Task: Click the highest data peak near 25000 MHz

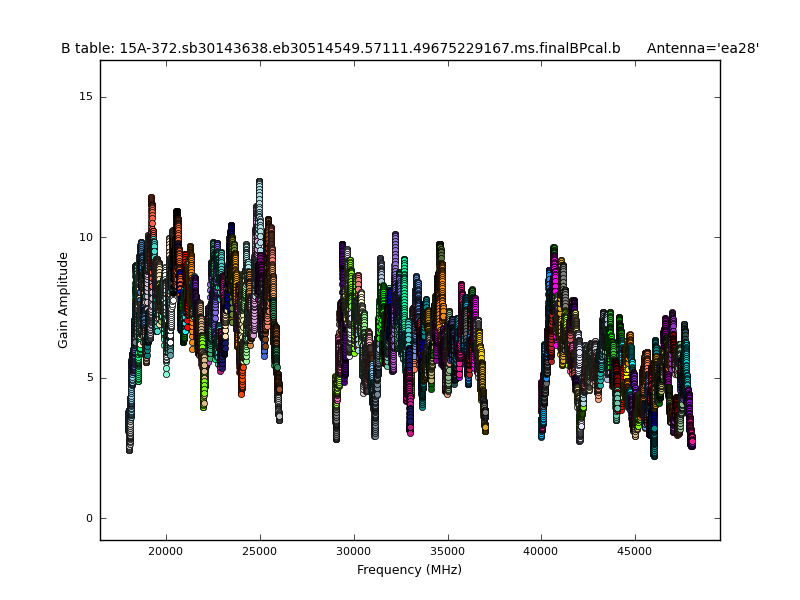Action: click(259, 183)
